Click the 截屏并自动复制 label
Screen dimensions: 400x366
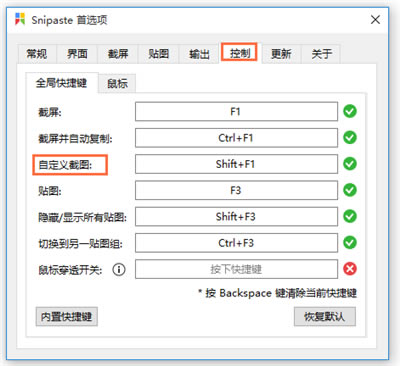[x=75, y=138]
